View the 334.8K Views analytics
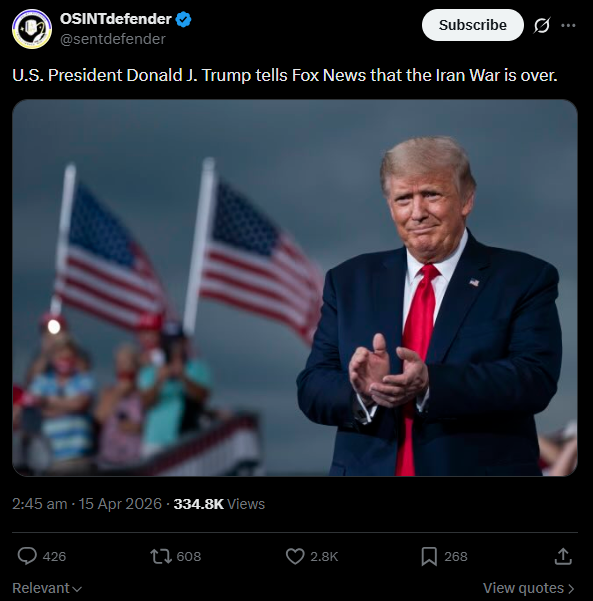 point(219,504)
